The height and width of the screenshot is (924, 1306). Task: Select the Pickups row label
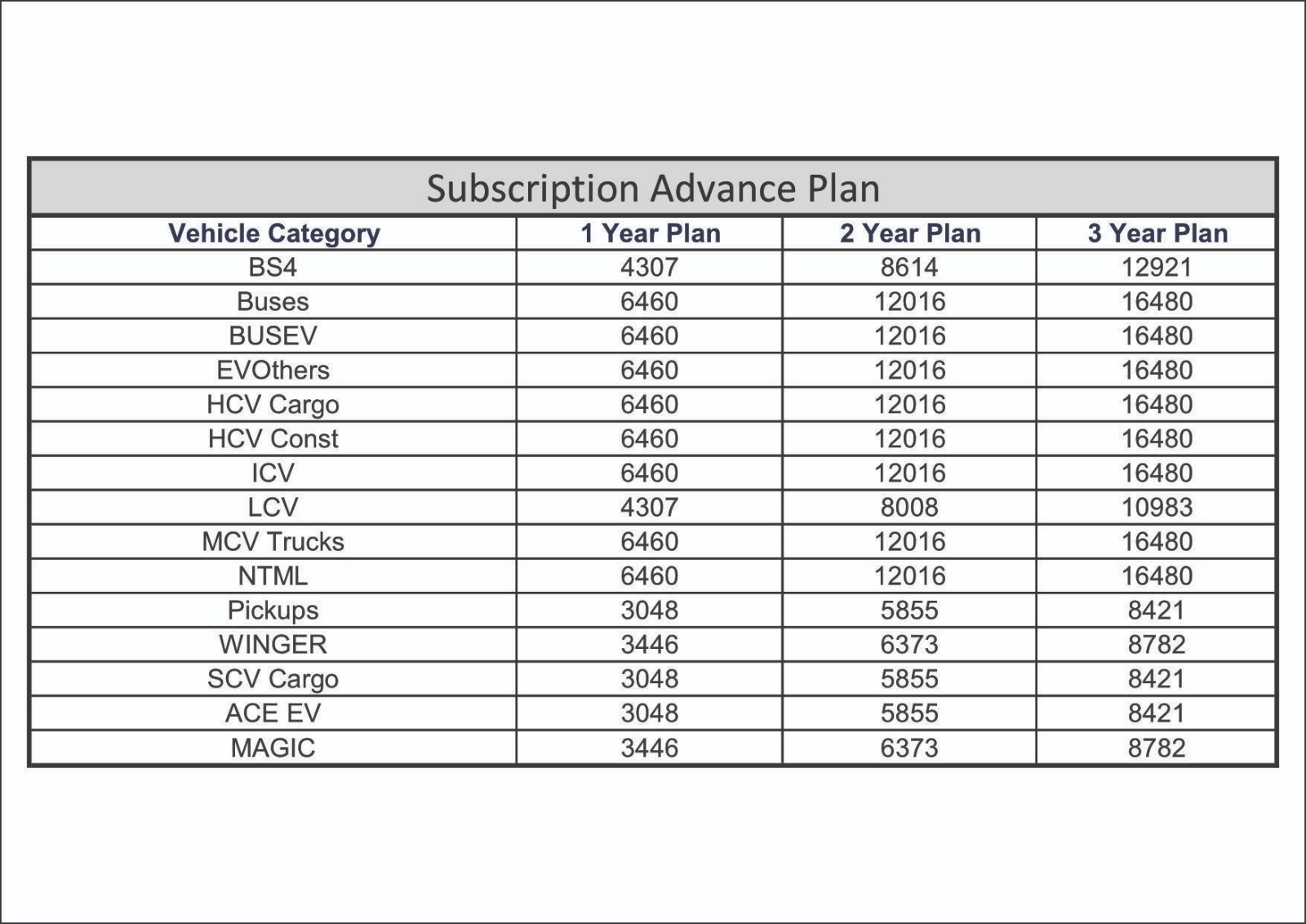tap(273, 611)
